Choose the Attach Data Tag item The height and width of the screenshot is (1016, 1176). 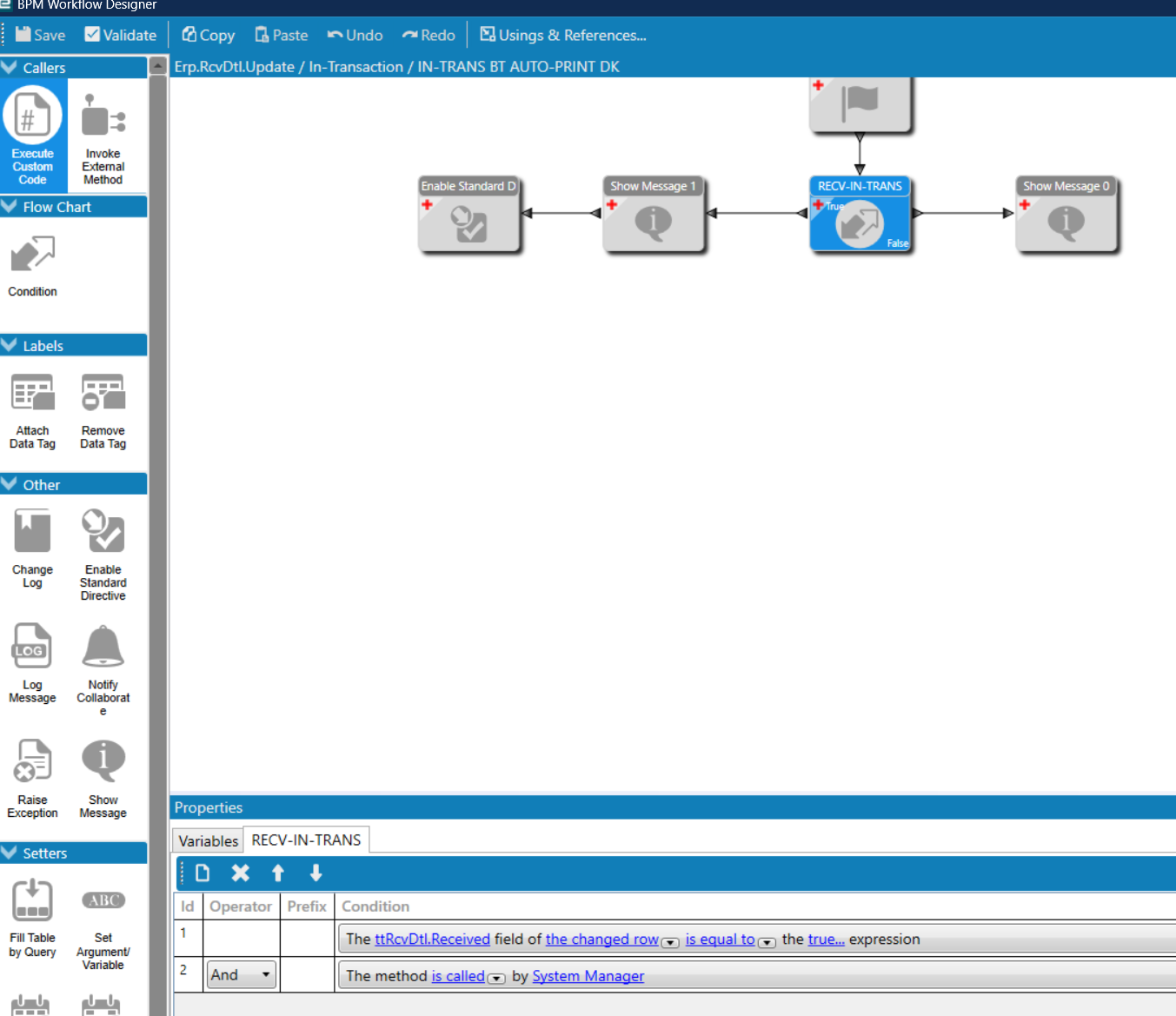33,411
